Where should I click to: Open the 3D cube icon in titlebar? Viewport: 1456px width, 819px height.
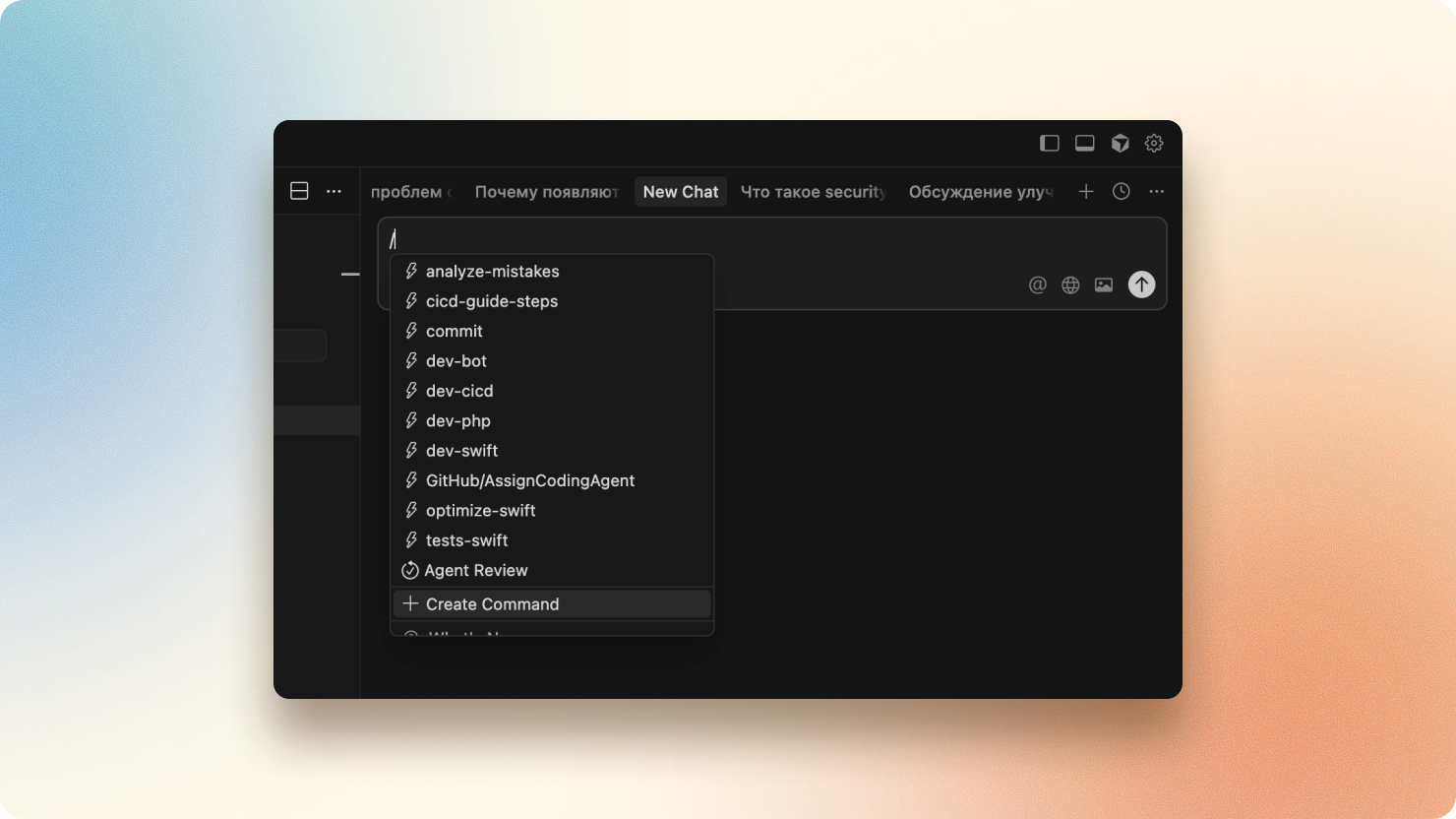point(1119,143)
